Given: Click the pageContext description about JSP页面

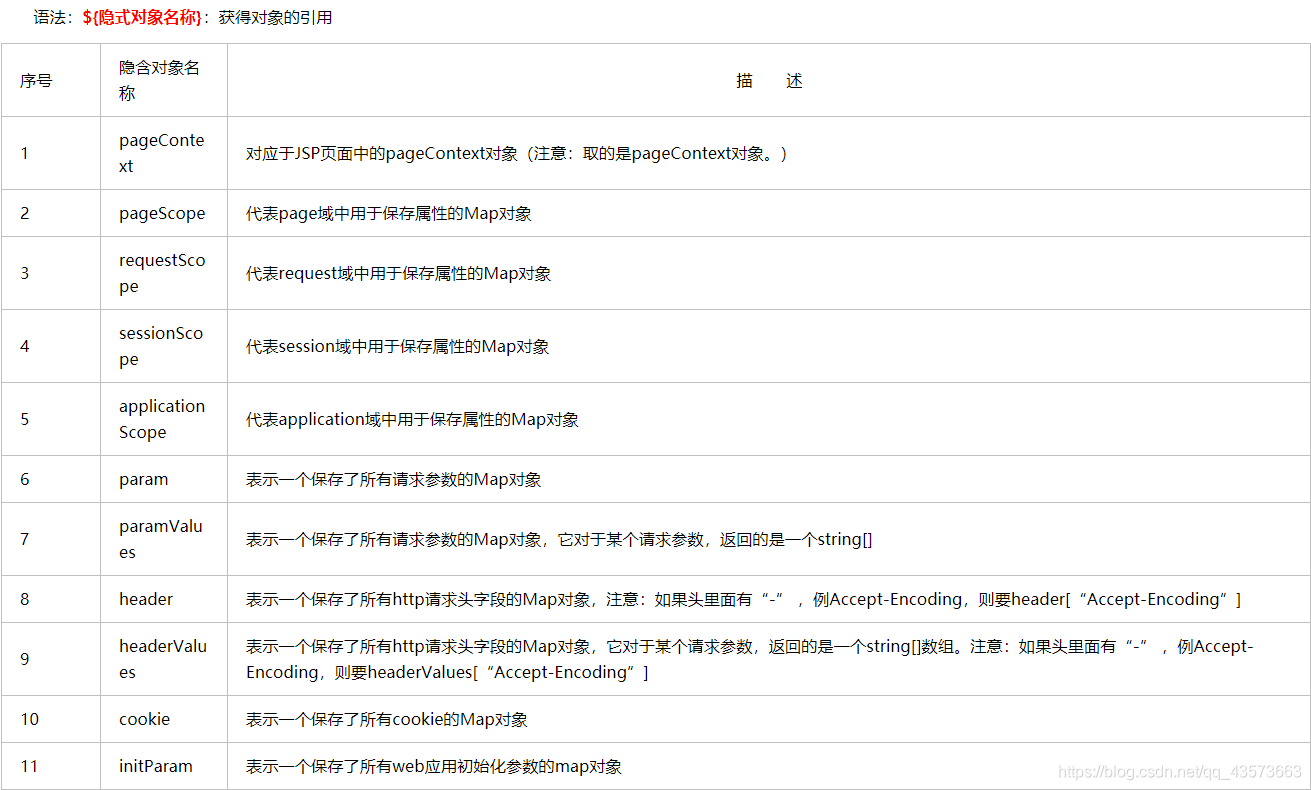Looking at the screenshot, I should [517, 153].
